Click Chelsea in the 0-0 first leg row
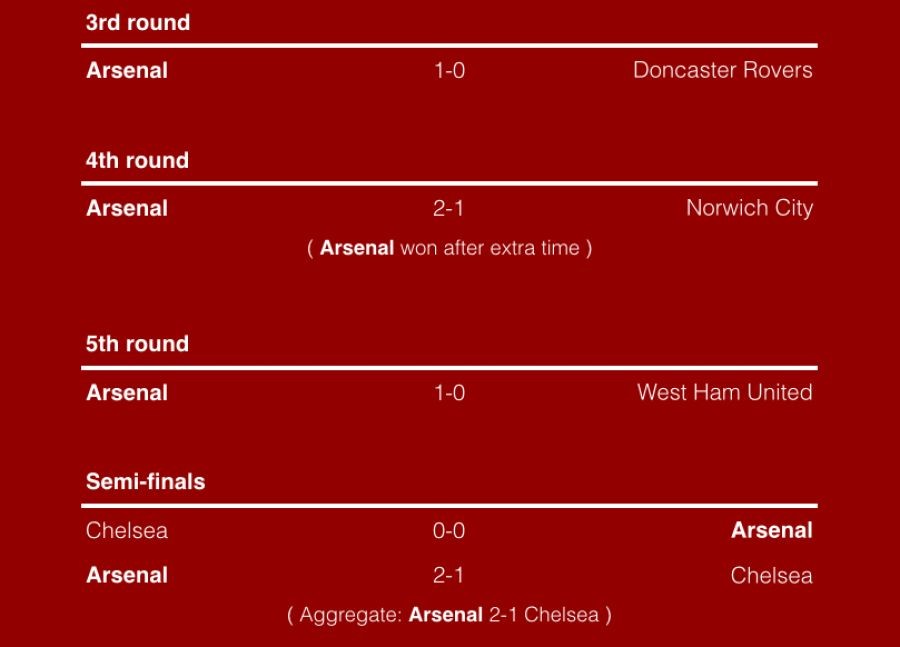 click(x=127, y=530)
